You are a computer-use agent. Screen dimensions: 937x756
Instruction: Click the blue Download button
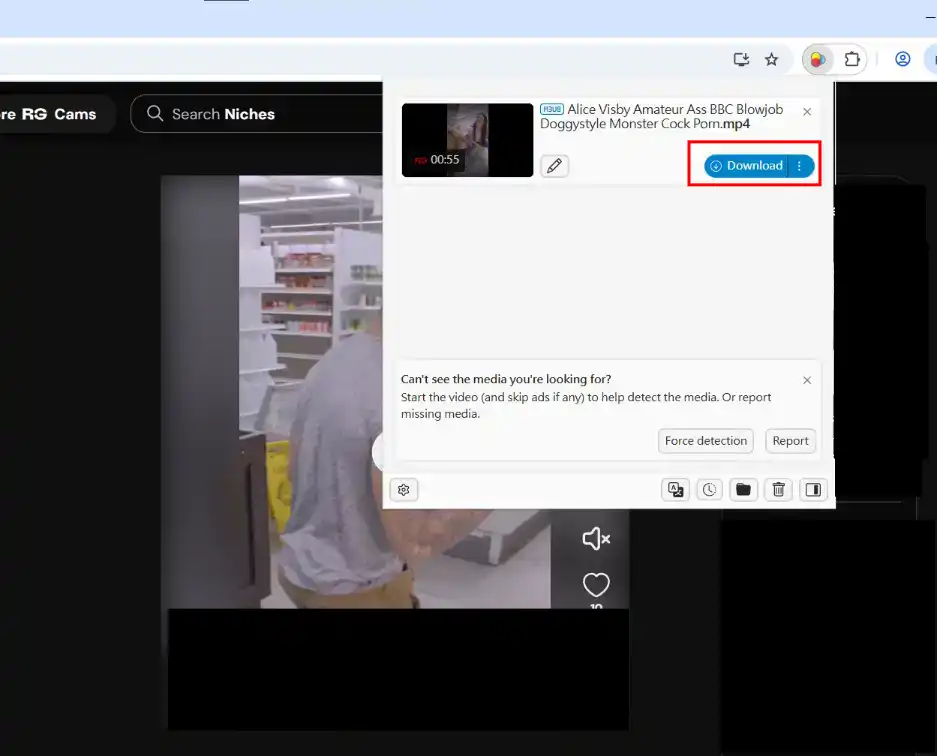746,166
